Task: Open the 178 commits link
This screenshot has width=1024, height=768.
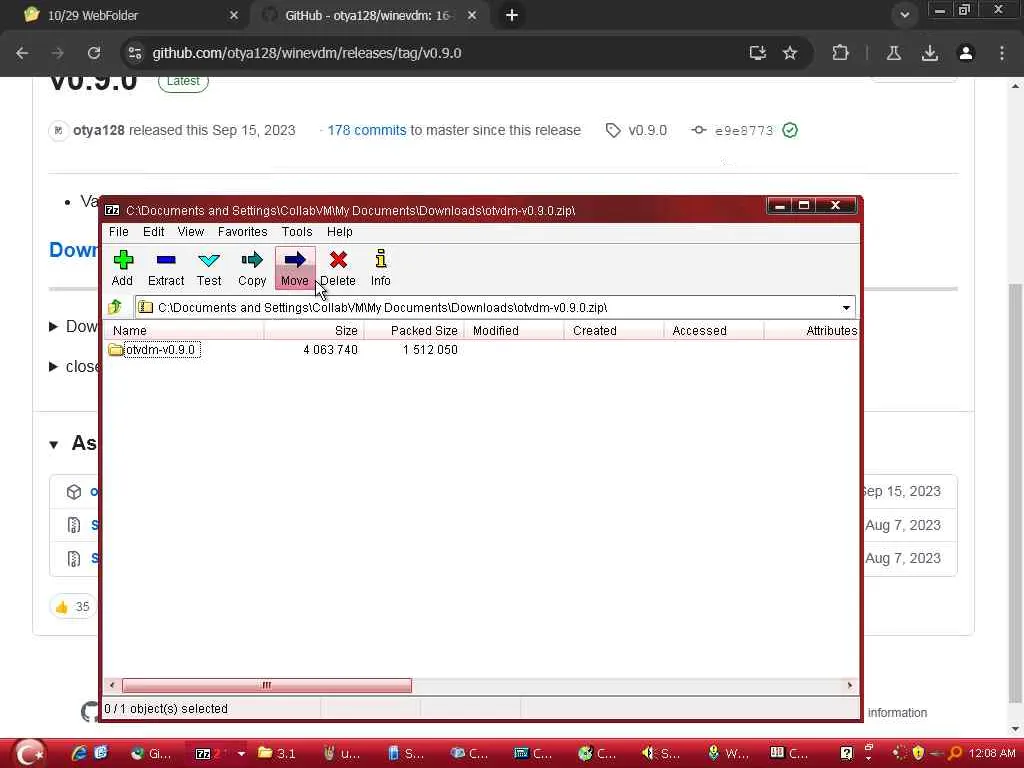Action: 366,130
